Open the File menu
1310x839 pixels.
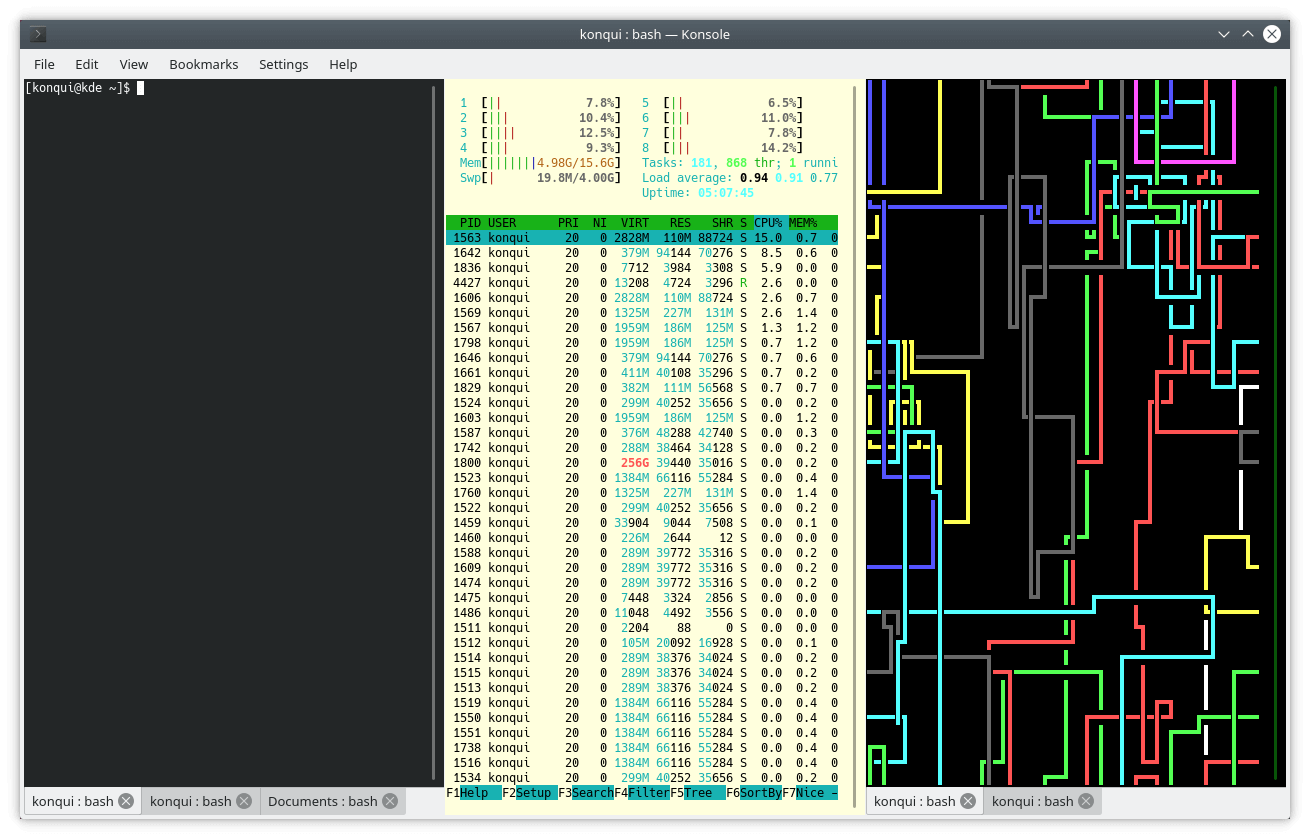[x=44, y=64]
